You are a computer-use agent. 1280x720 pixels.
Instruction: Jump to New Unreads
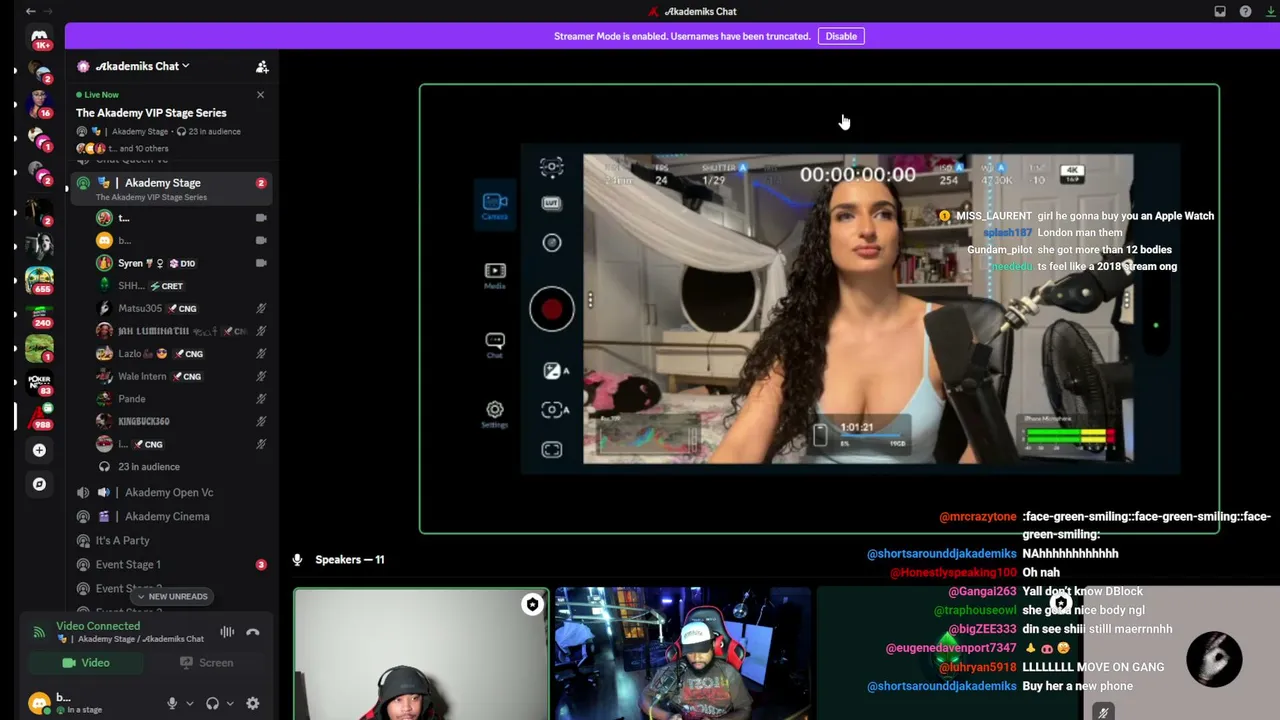pos(172,597)
